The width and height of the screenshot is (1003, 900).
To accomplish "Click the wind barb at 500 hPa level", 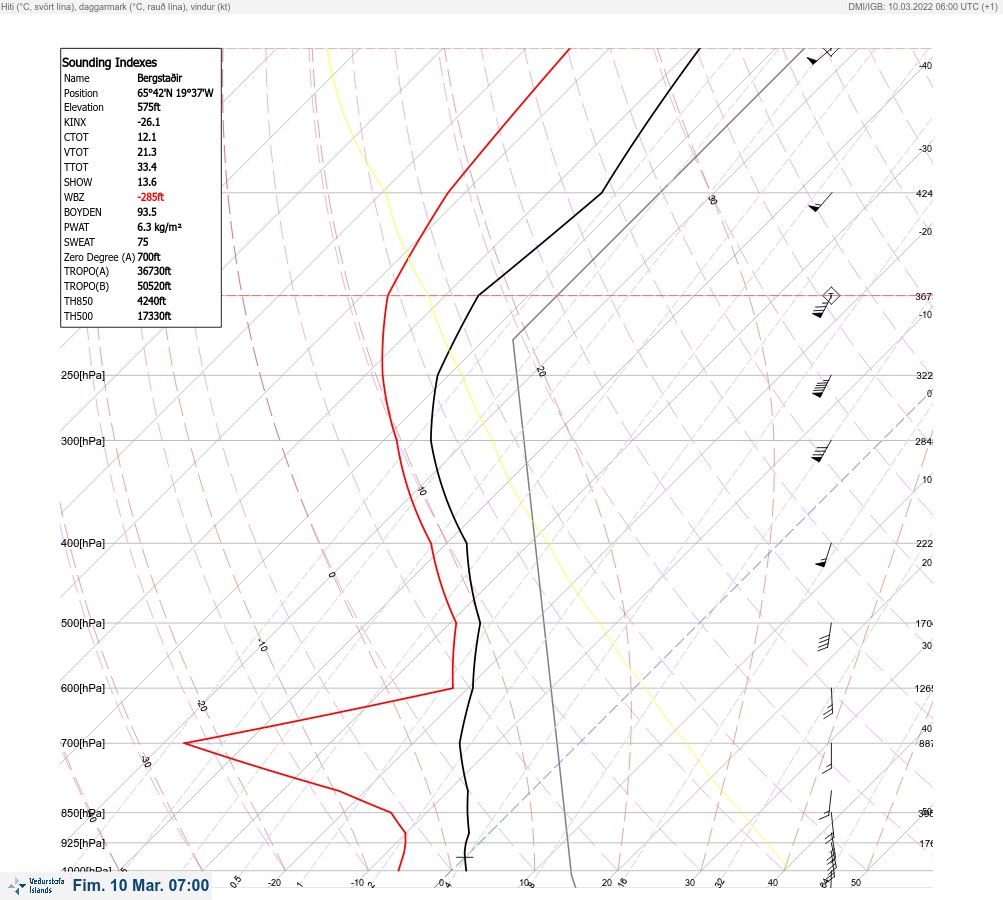I will pyautogui.click(x=825, y=637).
